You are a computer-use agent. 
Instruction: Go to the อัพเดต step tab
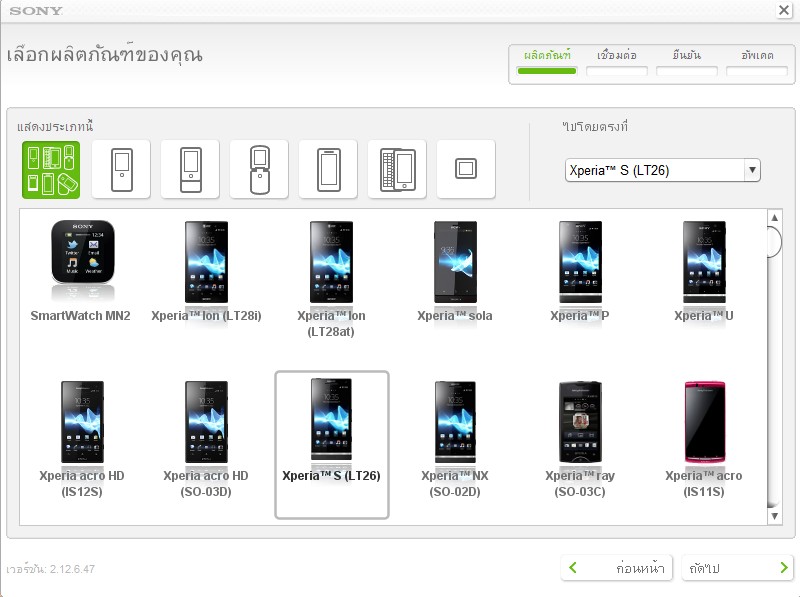[x=757, y=62]
